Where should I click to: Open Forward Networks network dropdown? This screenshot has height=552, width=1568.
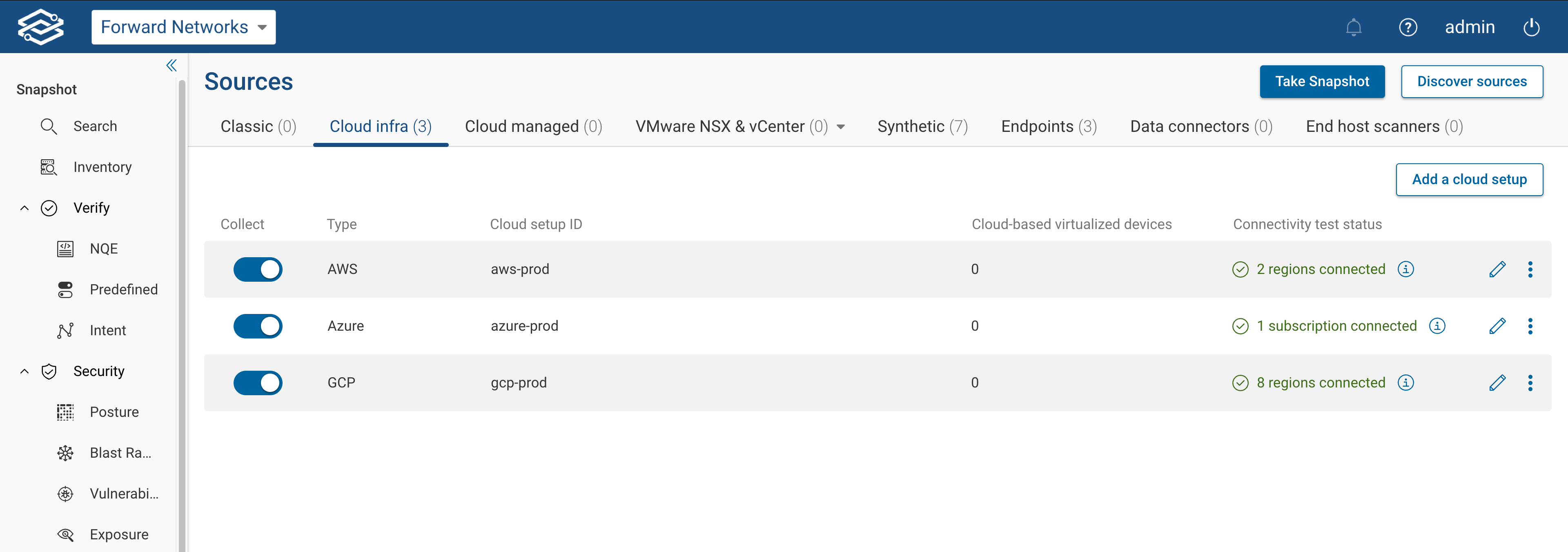pos(183,27)
